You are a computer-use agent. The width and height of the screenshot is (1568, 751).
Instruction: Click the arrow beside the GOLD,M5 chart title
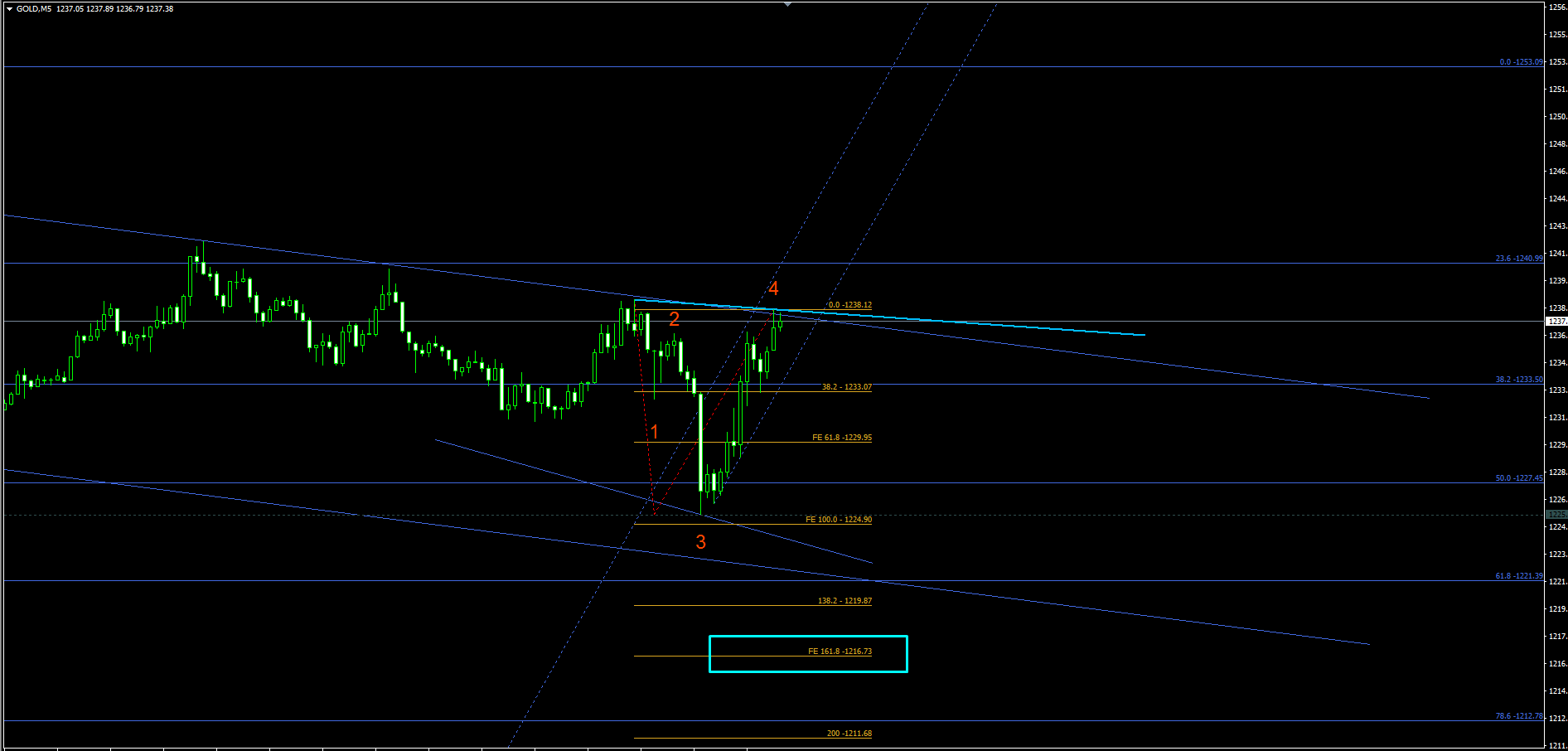(x=10, y=9)
